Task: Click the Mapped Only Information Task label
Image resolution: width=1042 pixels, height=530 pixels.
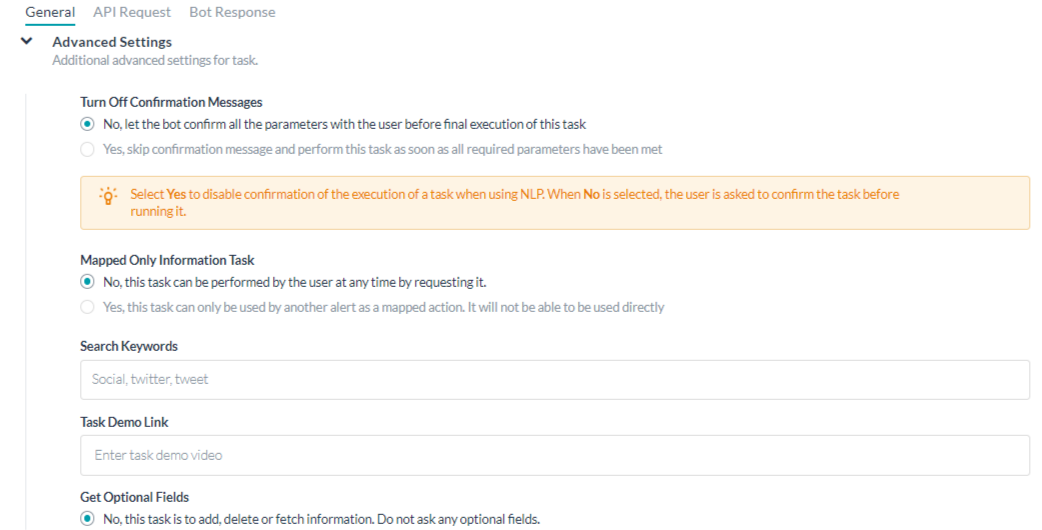Action: [x=167, y=260]
